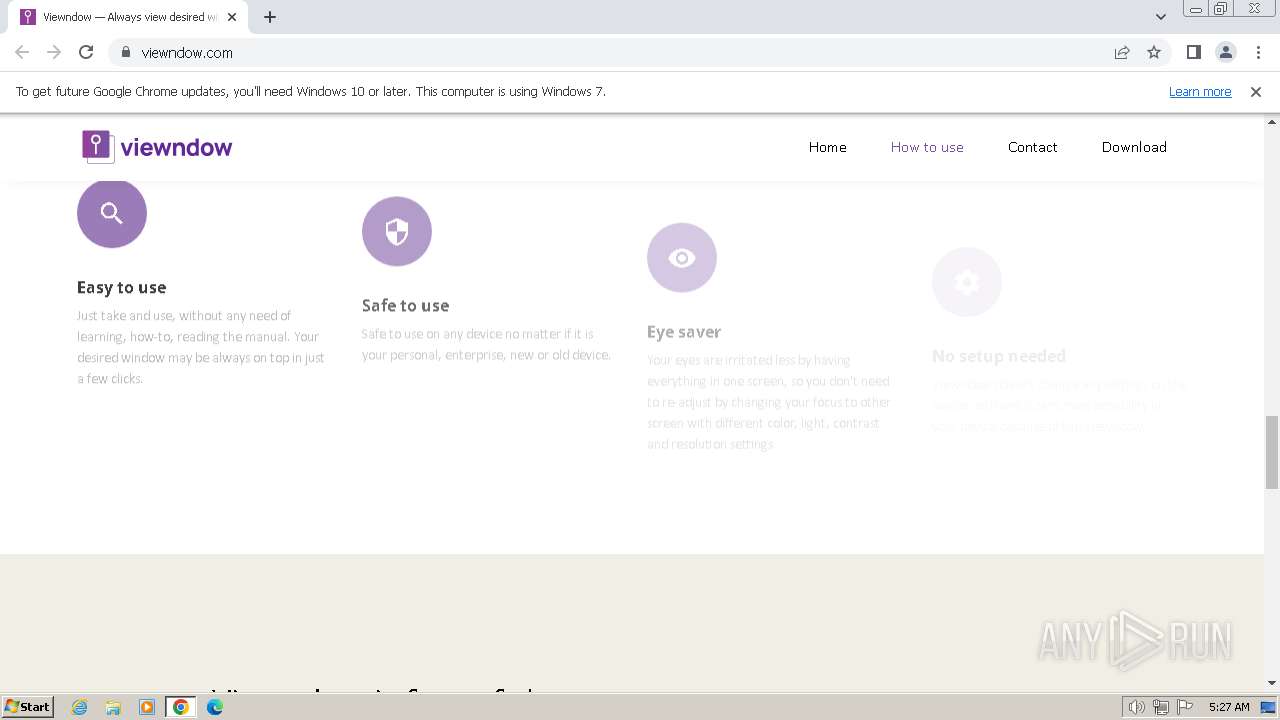Open the Windows Start button

tap(27, 706)
